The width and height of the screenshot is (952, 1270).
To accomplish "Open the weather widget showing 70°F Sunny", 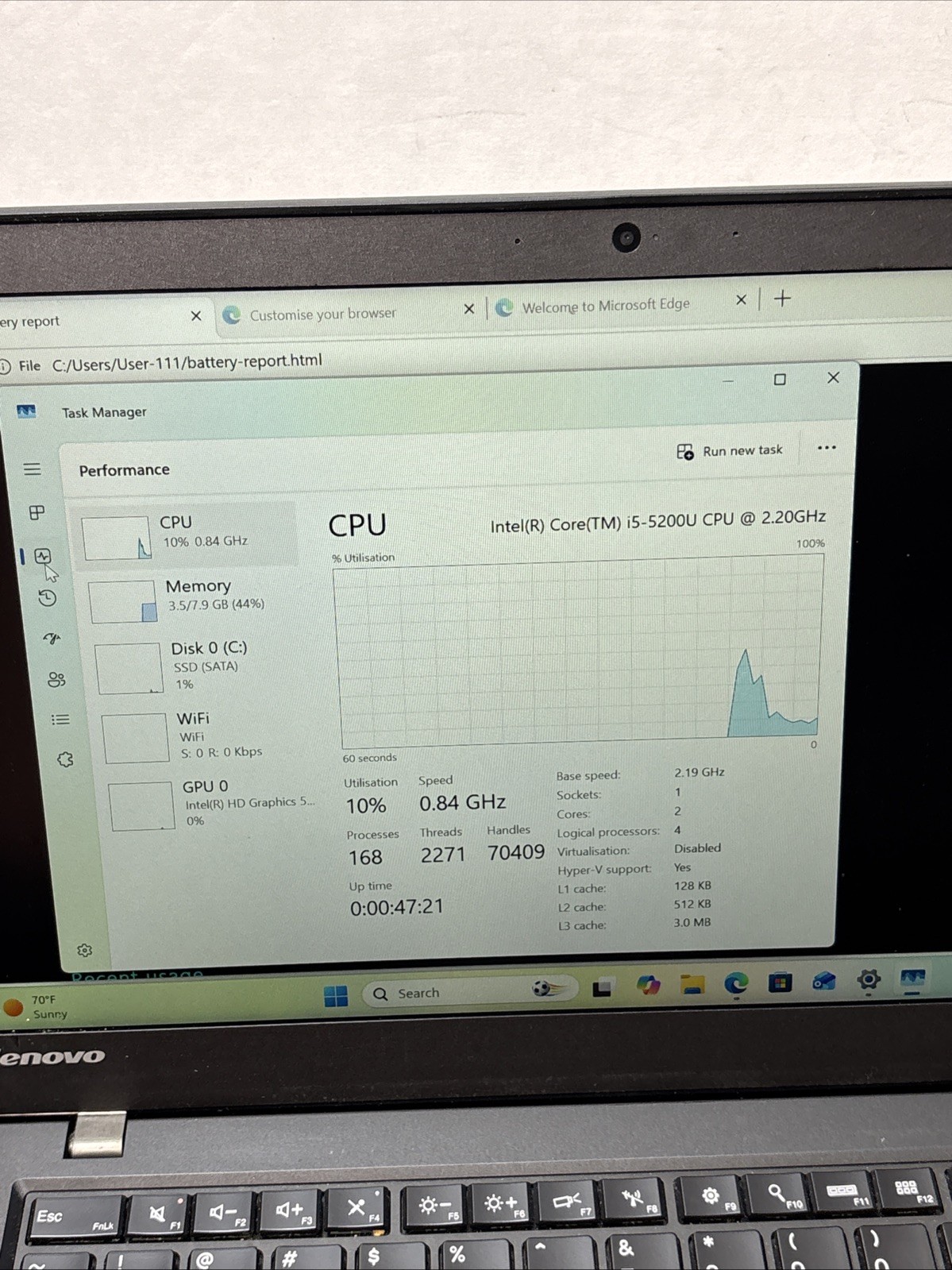I will 36,1007.
